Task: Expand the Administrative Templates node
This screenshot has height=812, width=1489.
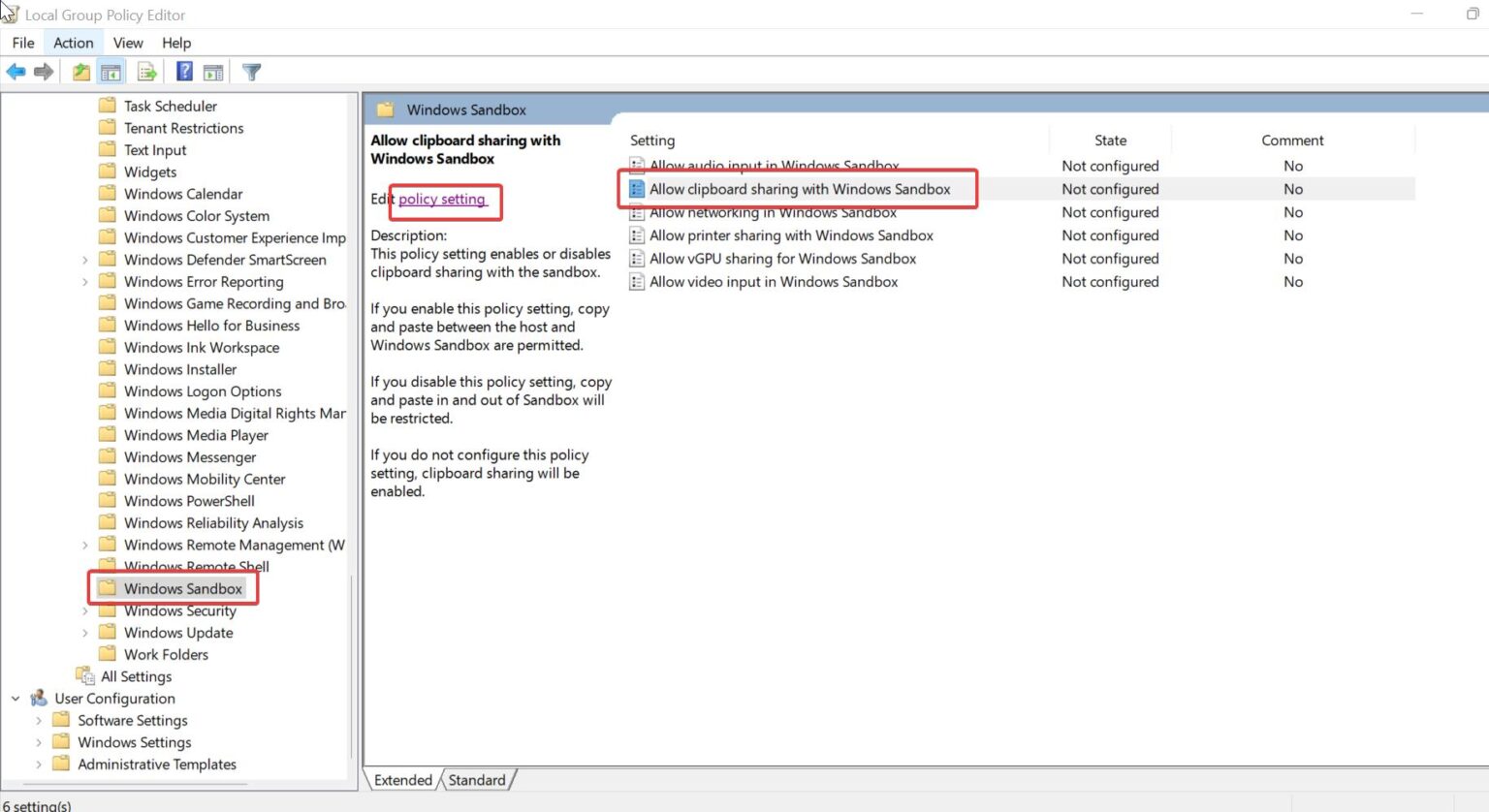Action: [38, 764]
